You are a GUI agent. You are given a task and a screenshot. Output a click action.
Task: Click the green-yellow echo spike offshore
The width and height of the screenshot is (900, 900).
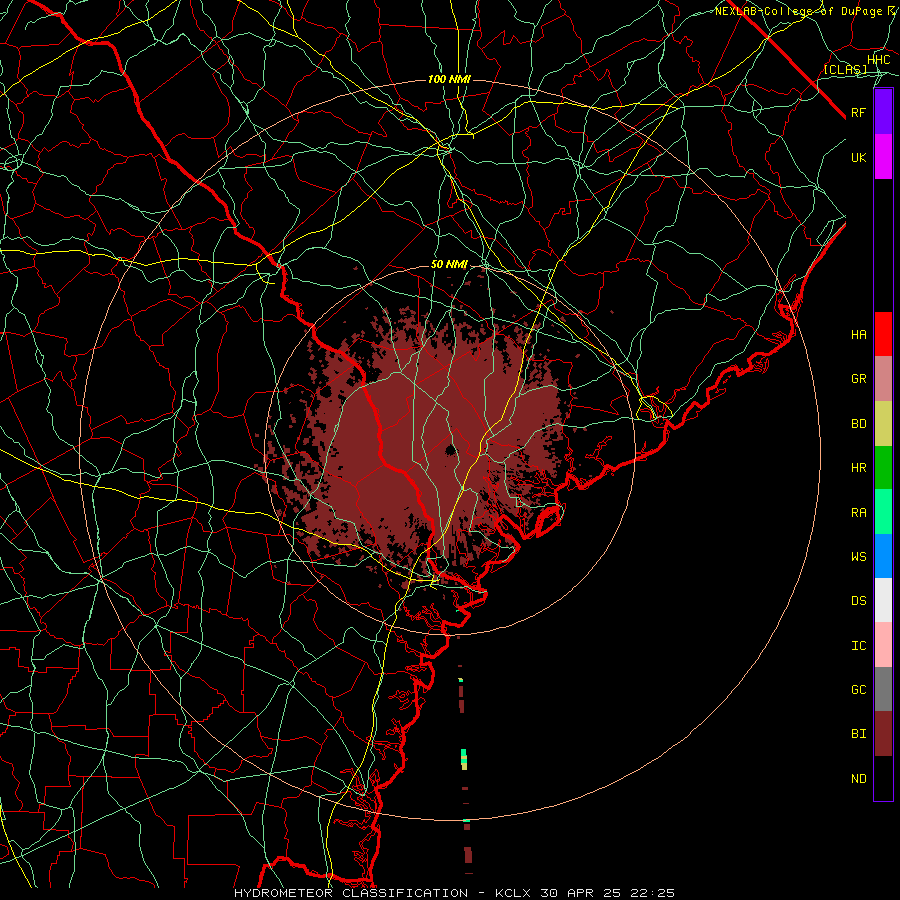click(x=464, y=759)
